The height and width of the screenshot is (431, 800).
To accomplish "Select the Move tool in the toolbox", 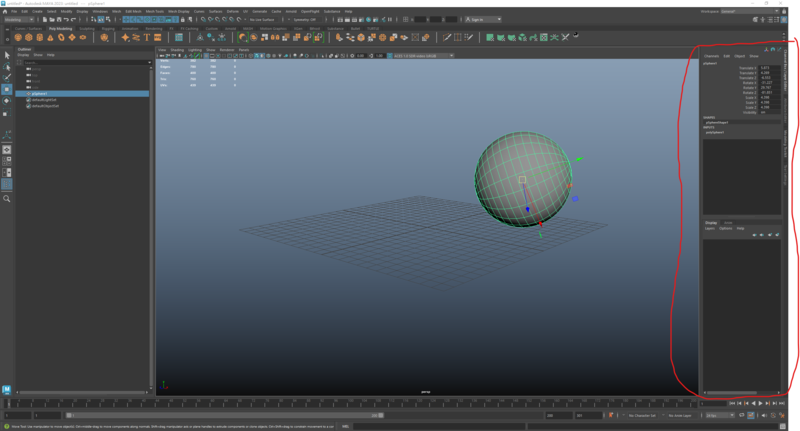I will [x=7, y=88].
